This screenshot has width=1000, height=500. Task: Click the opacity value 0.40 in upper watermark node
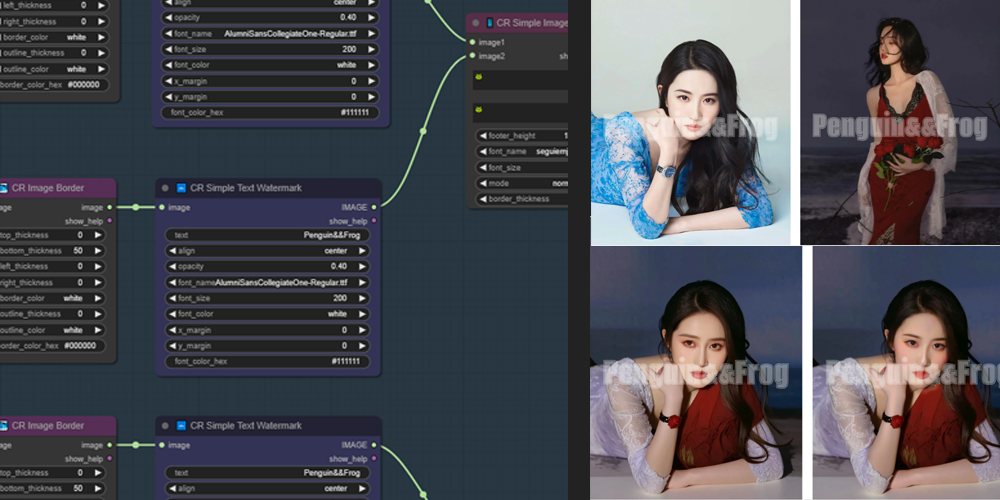click(x=348, y=17)
